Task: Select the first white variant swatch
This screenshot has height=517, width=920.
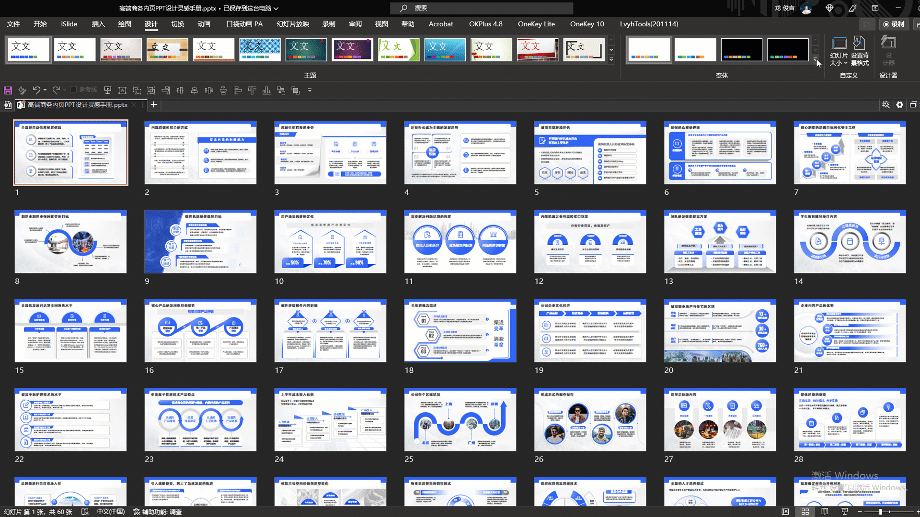Action: pyautogui.click(x=648, y=49)
